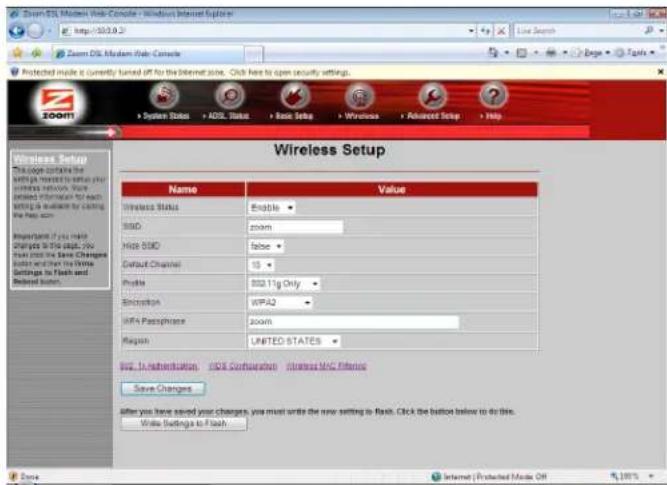Click Done in the status bar

[x=30, y=477]
